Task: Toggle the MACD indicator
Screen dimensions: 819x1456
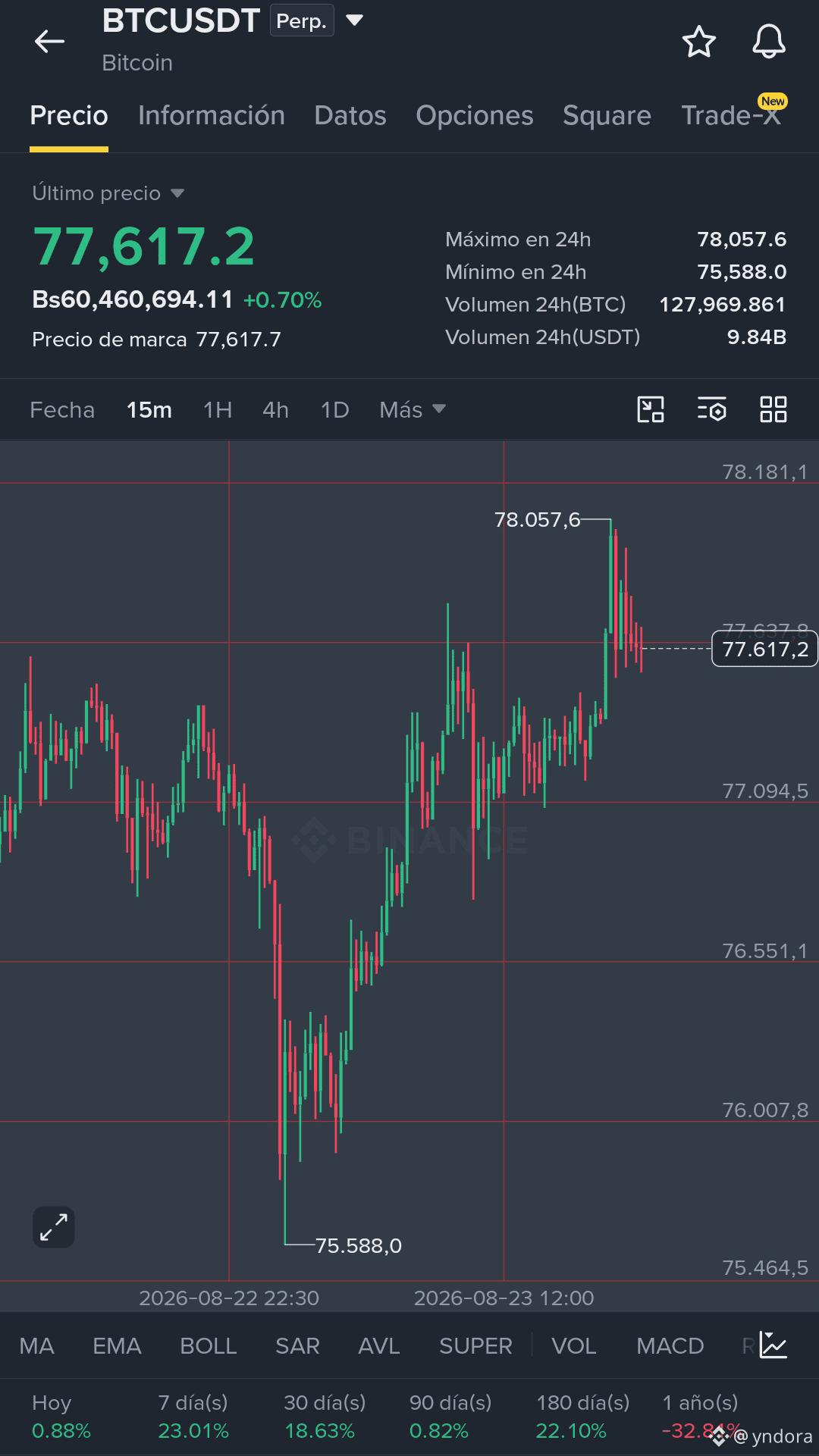Action: click(670, 1346)
